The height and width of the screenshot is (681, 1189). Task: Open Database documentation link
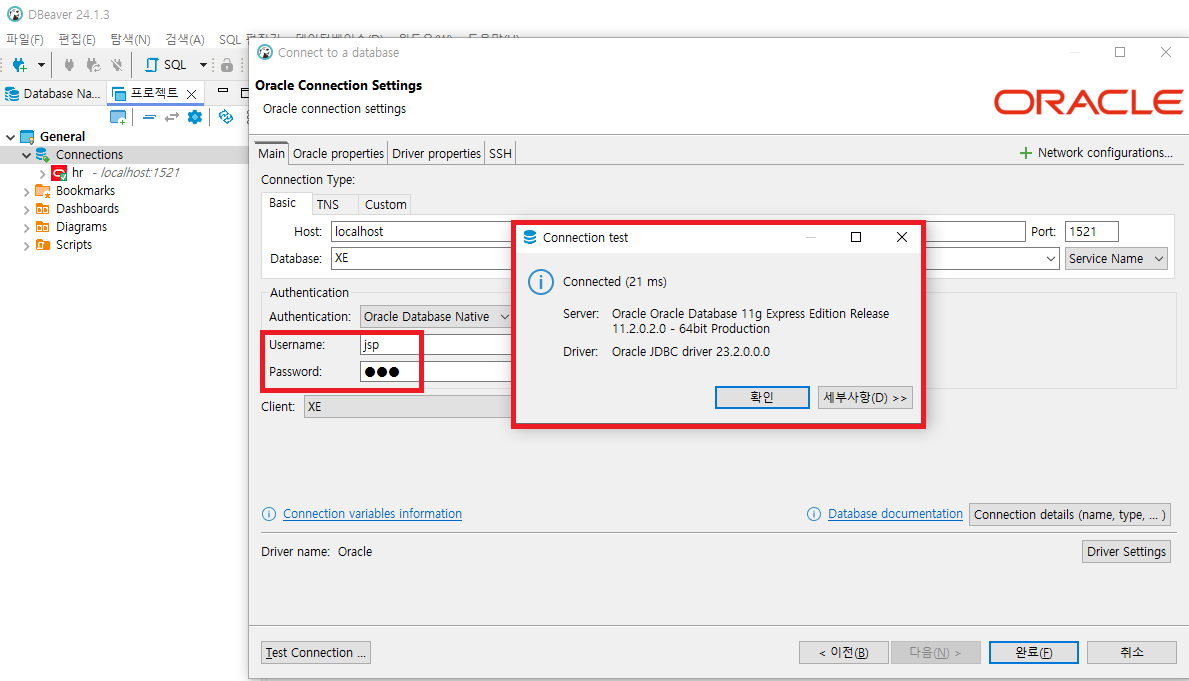tap(895, 514)
